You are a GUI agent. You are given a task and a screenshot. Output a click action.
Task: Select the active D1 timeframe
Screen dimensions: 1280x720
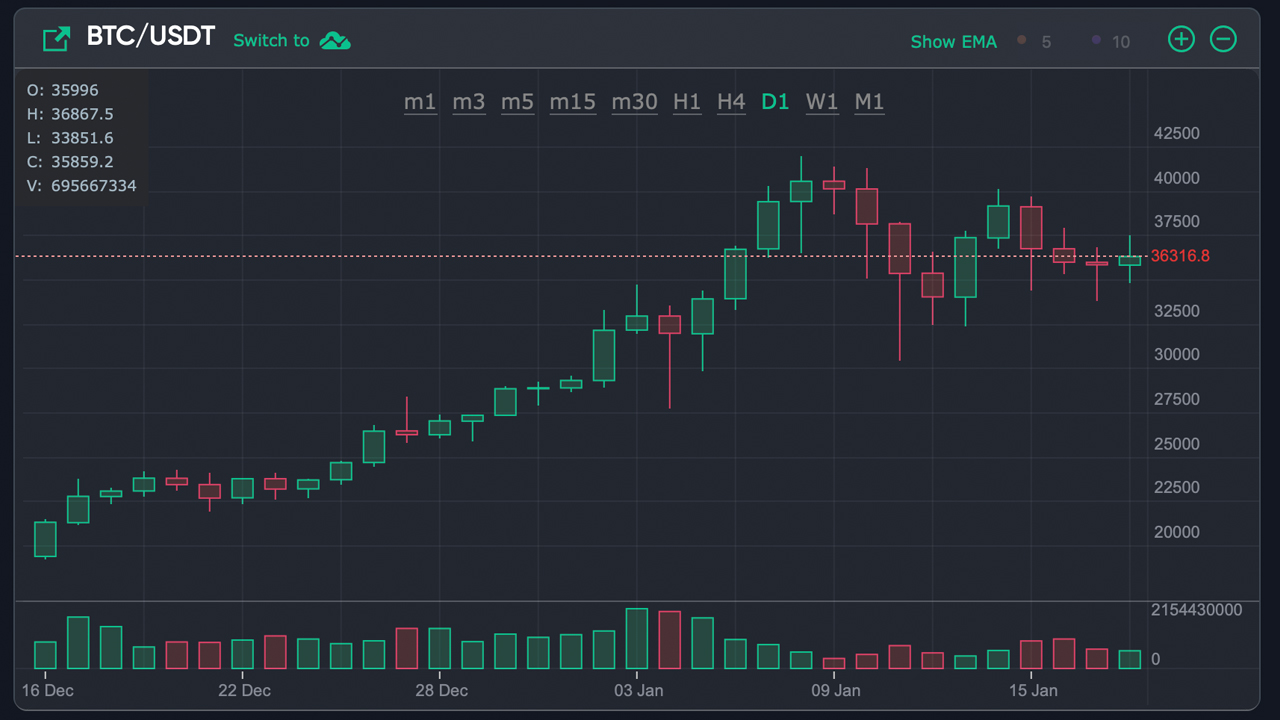click(x=775, y=102)
